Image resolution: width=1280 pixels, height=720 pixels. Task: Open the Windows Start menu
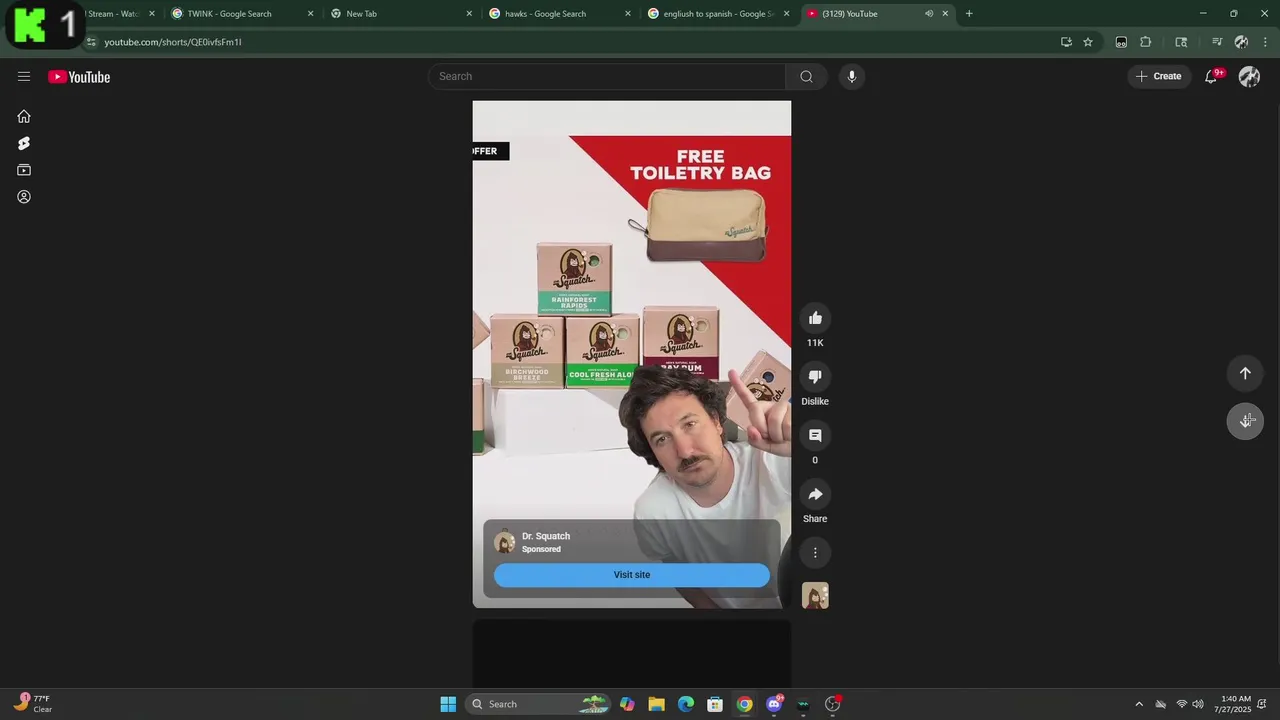[448, 704]
